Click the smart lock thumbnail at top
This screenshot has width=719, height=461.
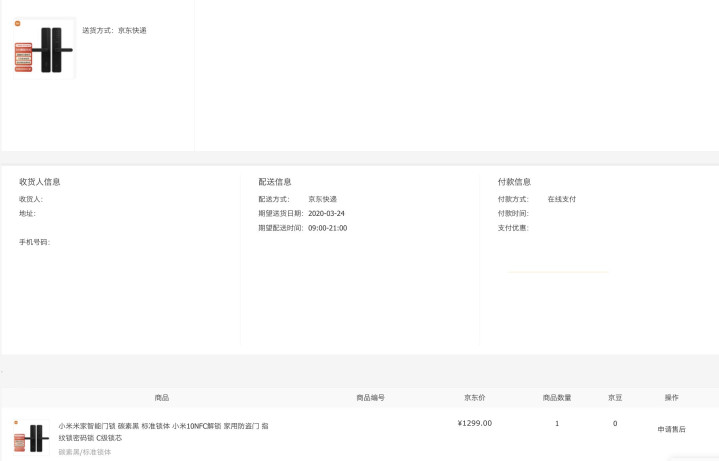tap(44, 49)
